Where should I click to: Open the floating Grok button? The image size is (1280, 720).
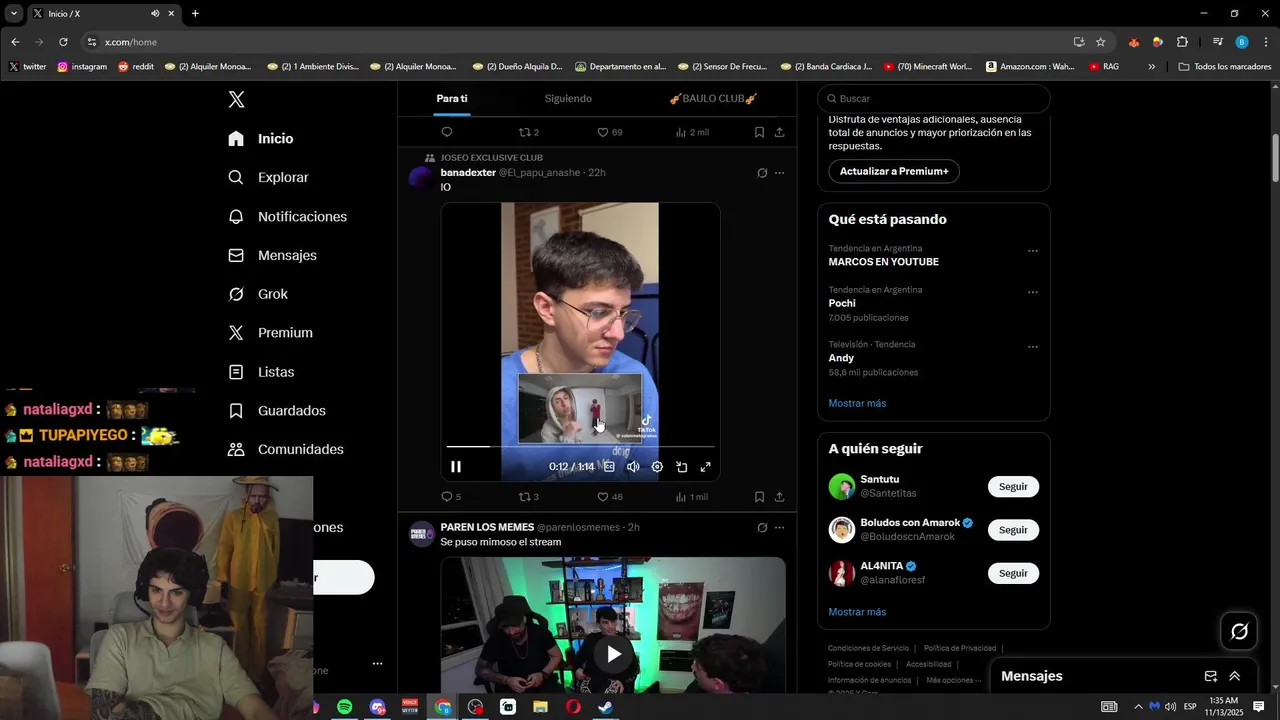pyautogui.click(x=1239, y=631)
